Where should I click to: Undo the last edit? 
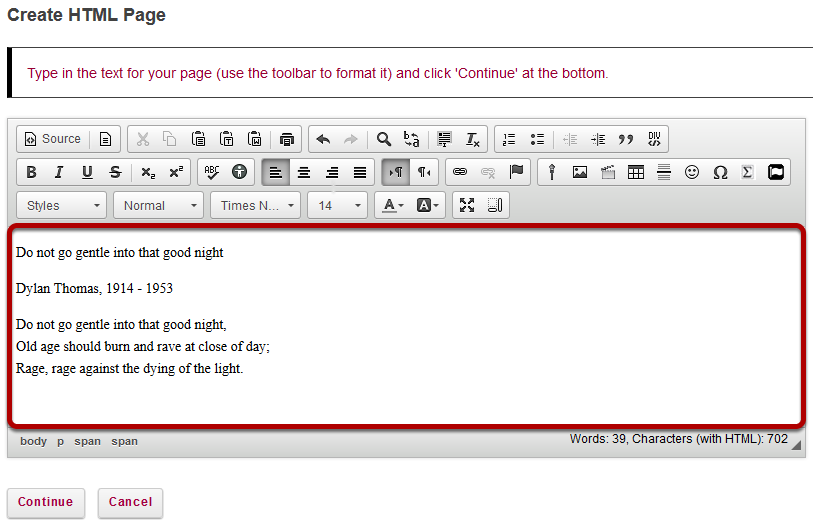click(x=324, y=139)
